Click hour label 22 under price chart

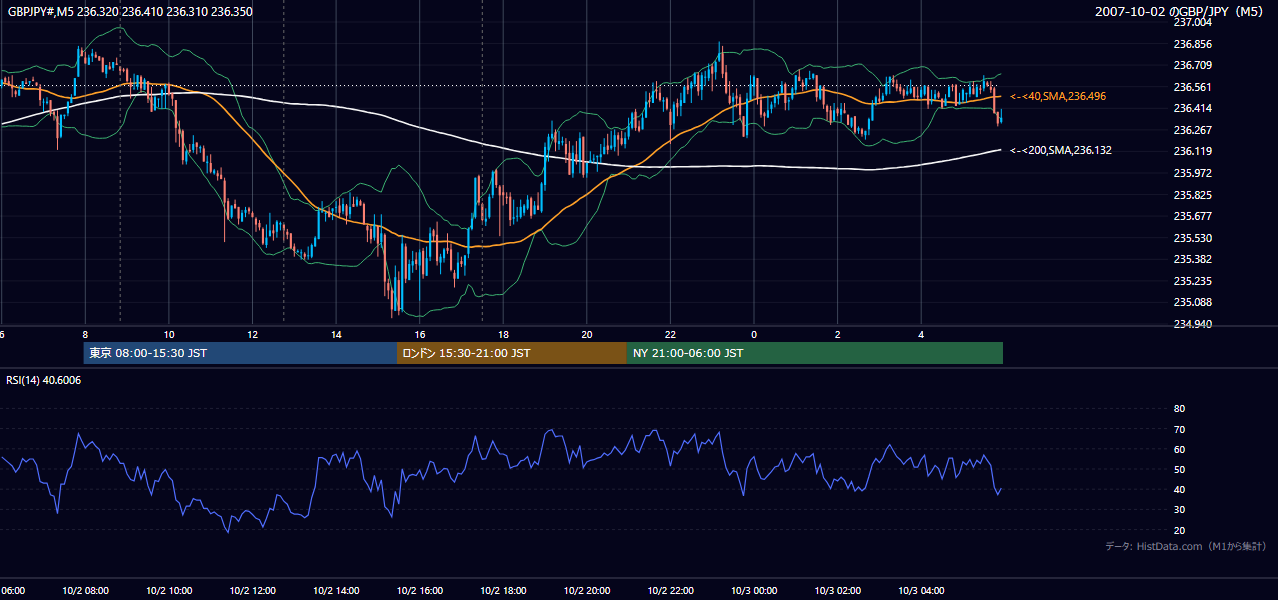pyautogui.click(x=670, y=335)
